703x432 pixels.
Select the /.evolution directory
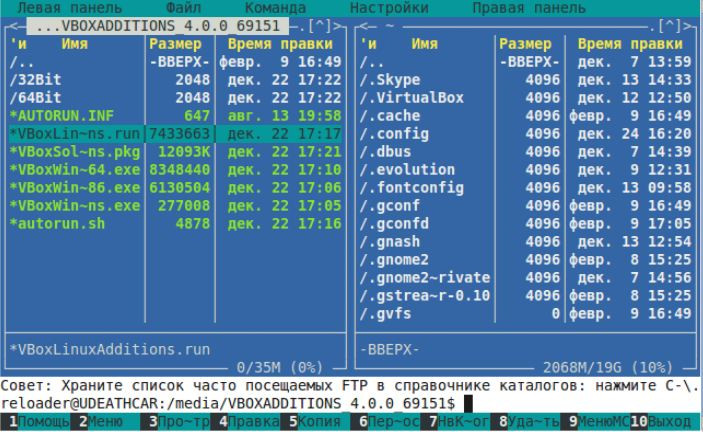coord(525,169)
